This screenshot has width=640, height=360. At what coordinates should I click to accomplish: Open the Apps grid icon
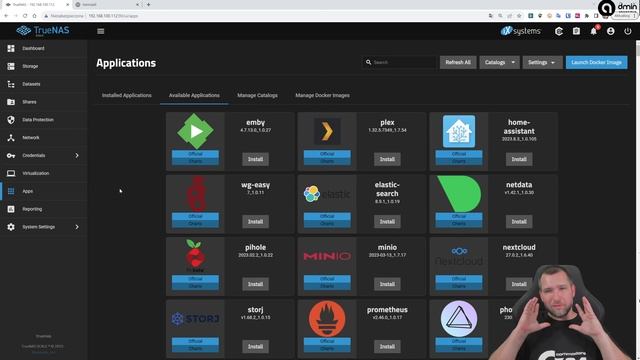tap(11, 191)
